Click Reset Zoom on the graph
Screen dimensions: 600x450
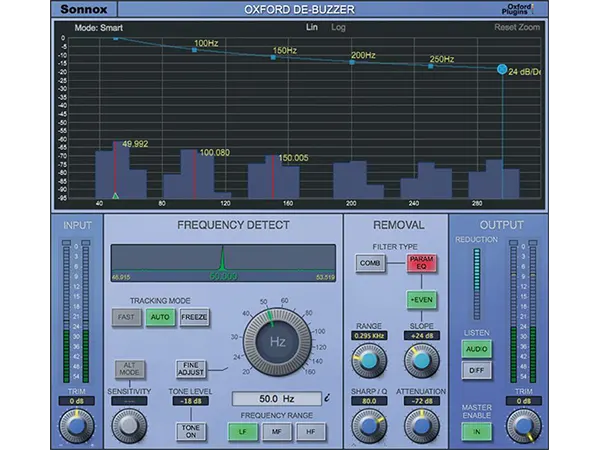pos(517,27)
